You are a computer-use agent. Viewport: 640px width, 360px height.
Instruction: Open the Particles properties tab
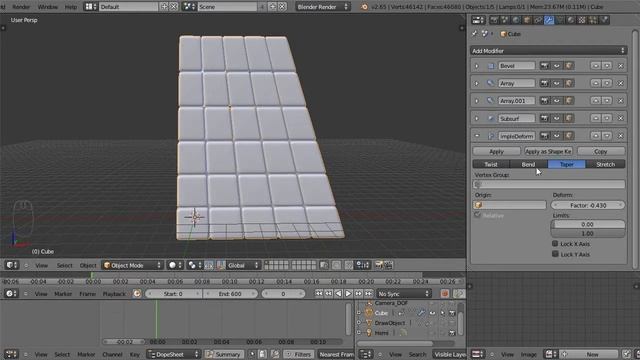pos(593,20)
